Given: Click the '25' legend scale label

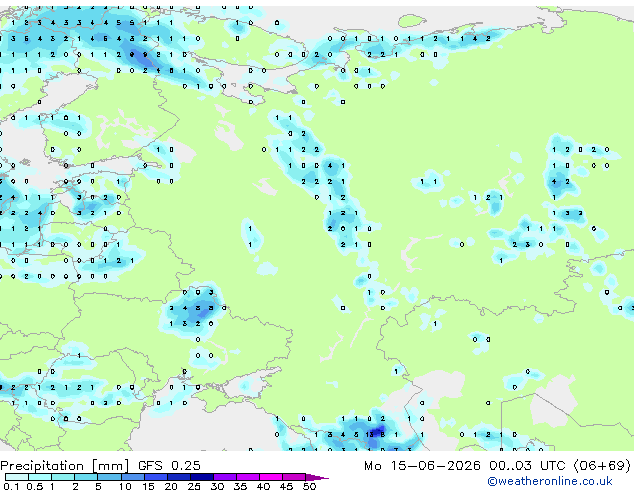Looking at the screenshot, I should tap(194, 486).
